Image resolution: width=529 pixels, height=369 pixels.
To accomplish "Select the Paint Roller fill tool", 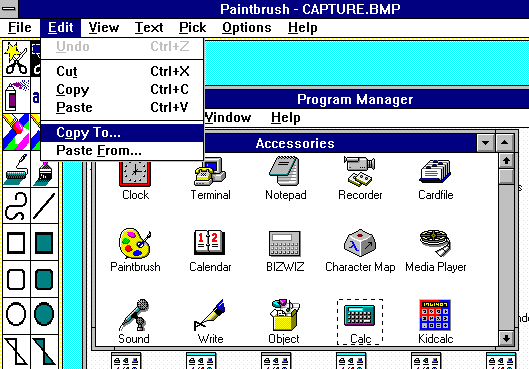I will pyautogui.click(x=16, y=169).
